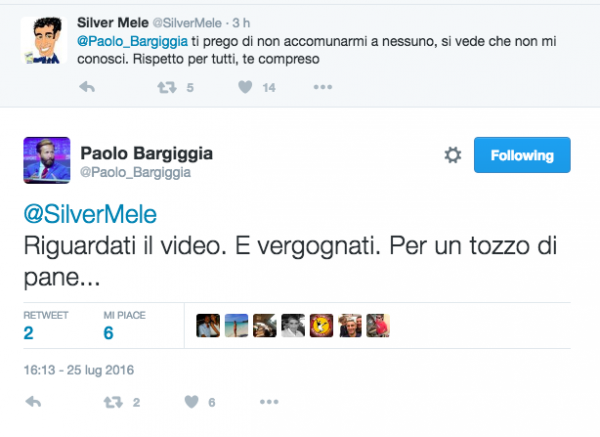
Task: Open more options on Paolo Bargiggia's tweet
Action: [269, 402]
